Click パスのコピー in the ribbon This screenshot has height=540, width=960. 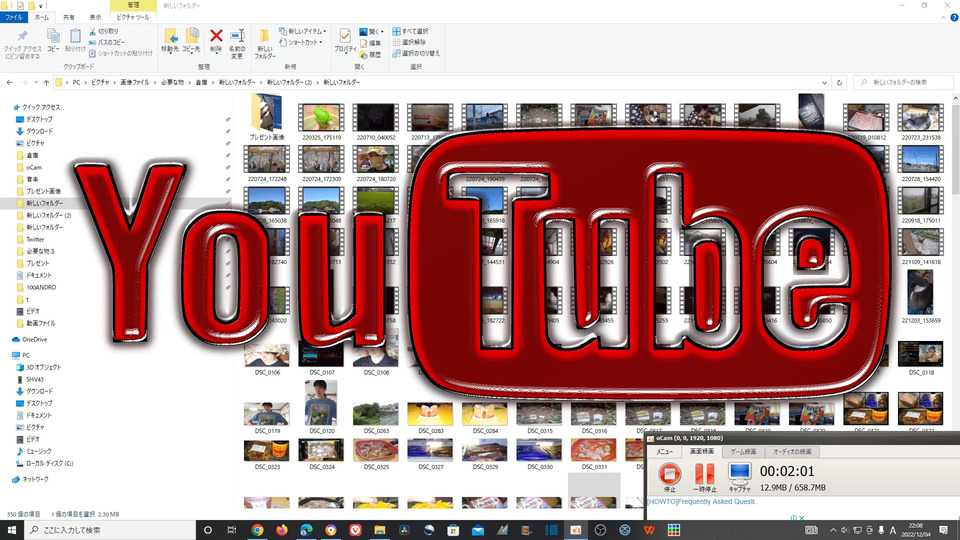click(x=108, y=42)
